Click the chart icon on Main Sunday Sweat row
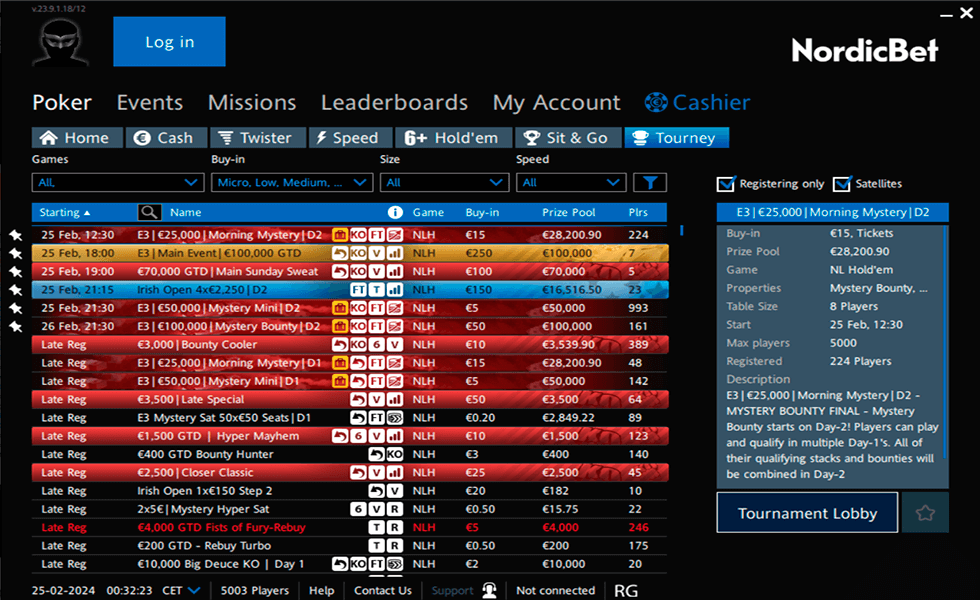980x600 pixels. point(394,272)
